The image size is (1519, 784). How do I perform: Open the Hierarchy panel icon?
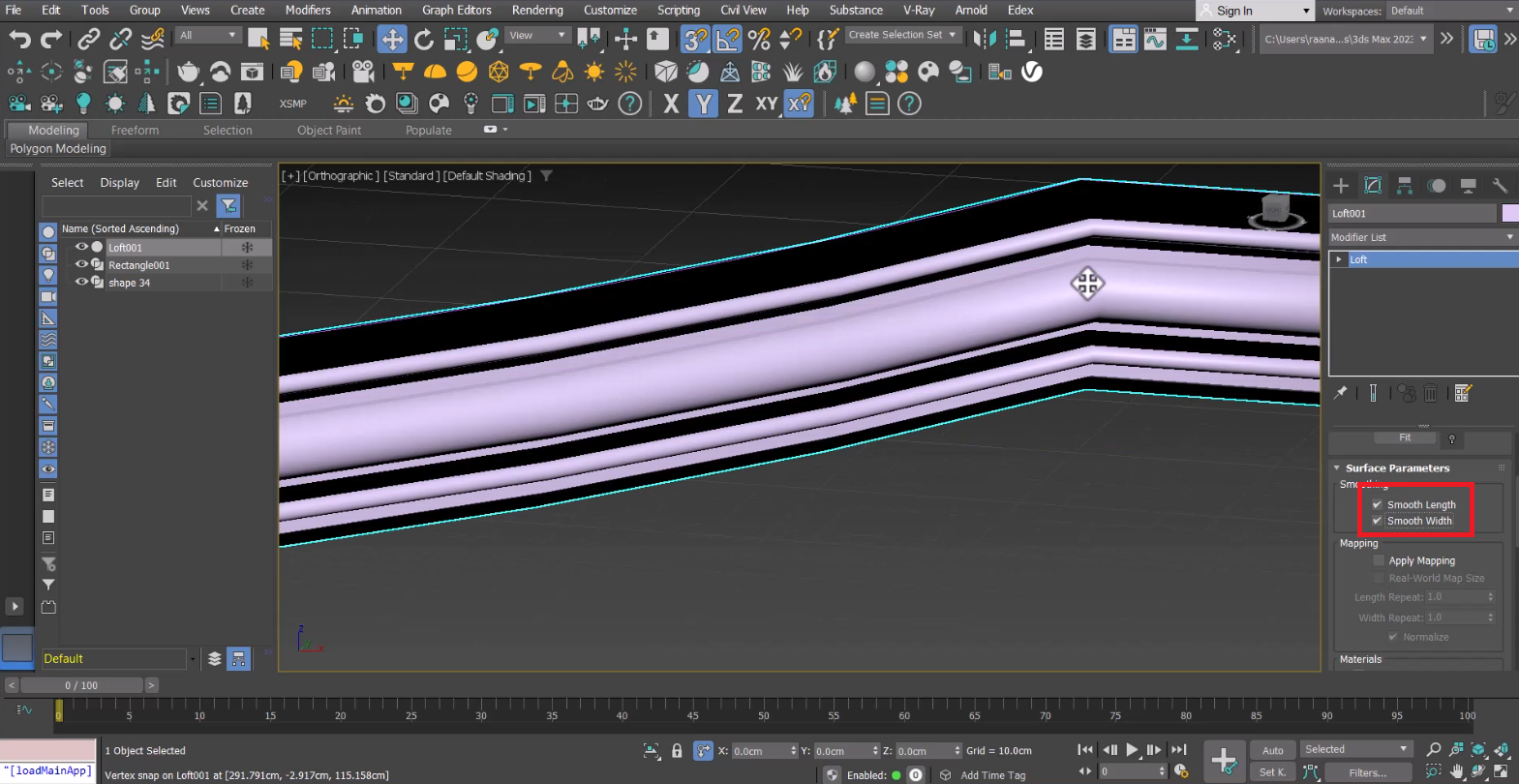coord(1405,186)
